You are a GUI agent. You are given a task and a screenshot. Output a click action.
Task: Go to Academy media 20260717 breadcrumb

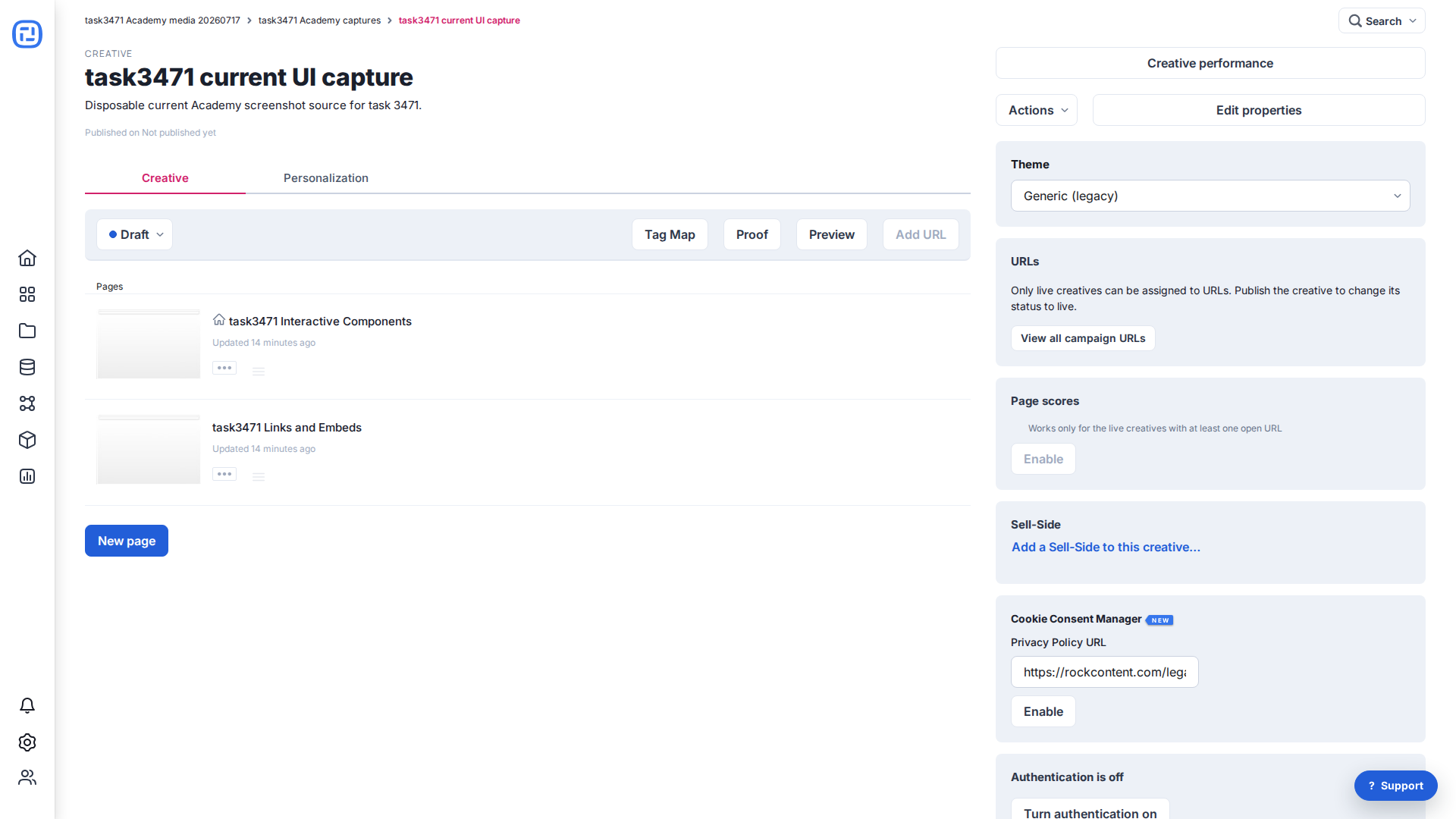[x=162, y=20]
